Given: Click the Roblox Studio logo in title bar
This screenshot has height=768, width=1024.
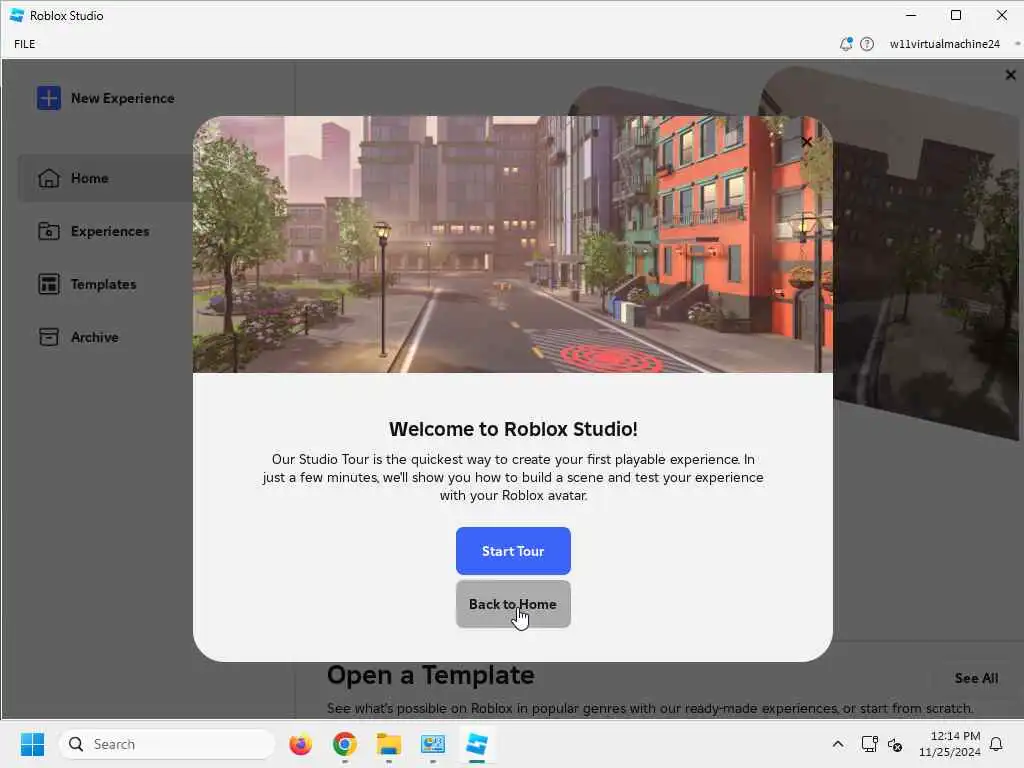Looking at the screenshot, I should pyautogui.click(x=17, y=15).
